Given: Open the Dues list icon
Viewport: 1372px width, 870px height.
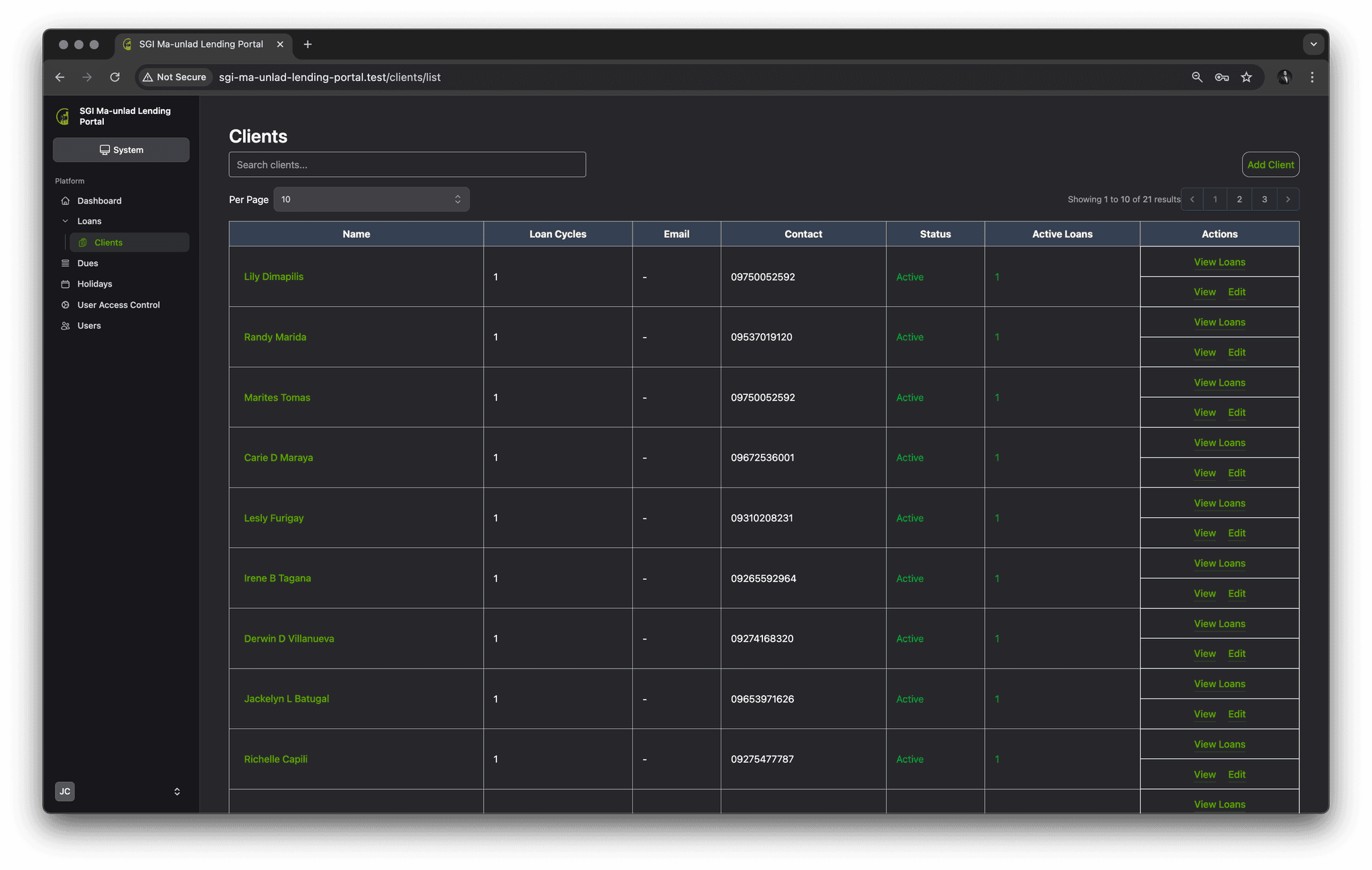Looking at the screenshot, I should point(65,263).
